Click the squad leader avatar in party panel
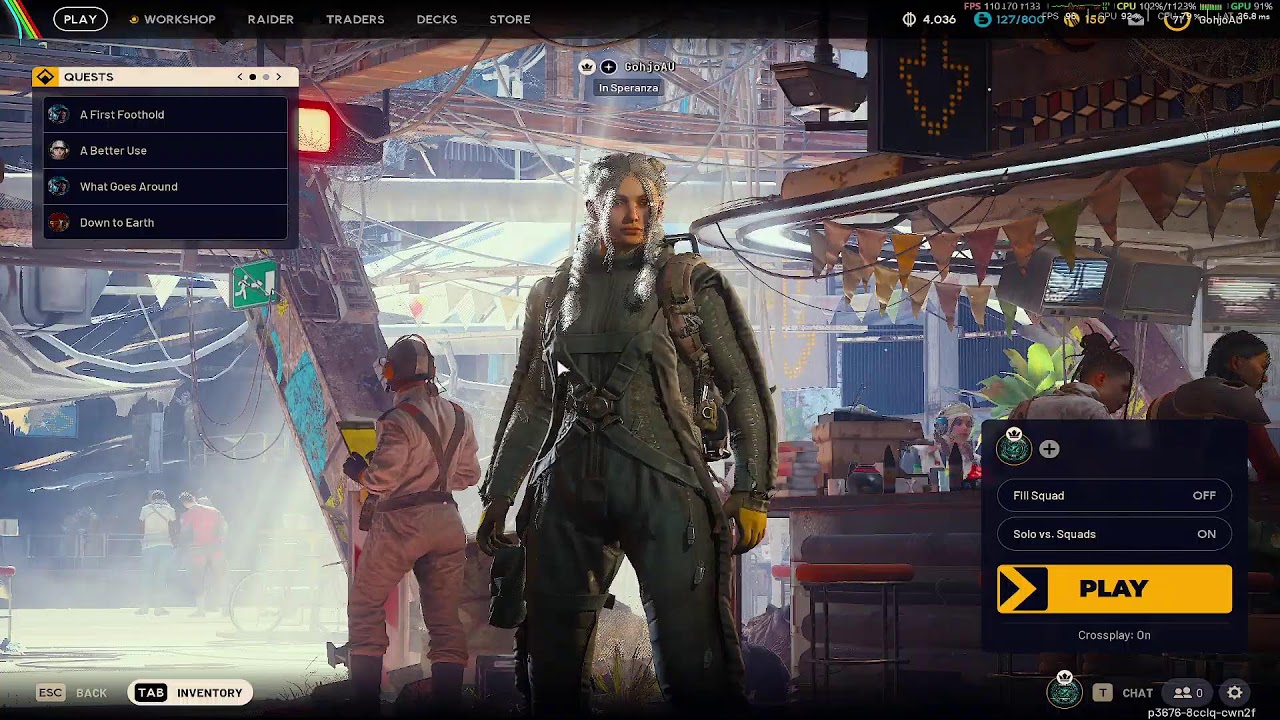Viewport: 1280px width, 720px height. [1014, 449]
